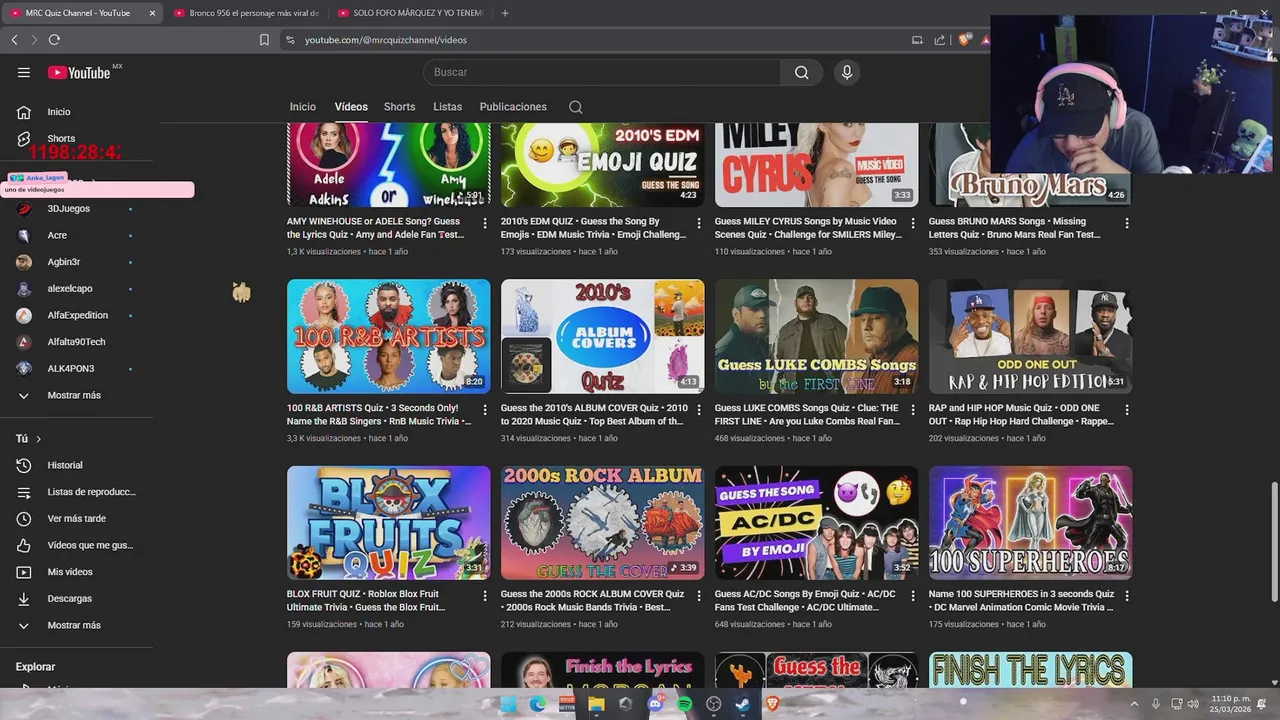1280x720 pixels.
Task: Open RAP and HIP HOP Music Quiz title
Action: pos(1021,415)
